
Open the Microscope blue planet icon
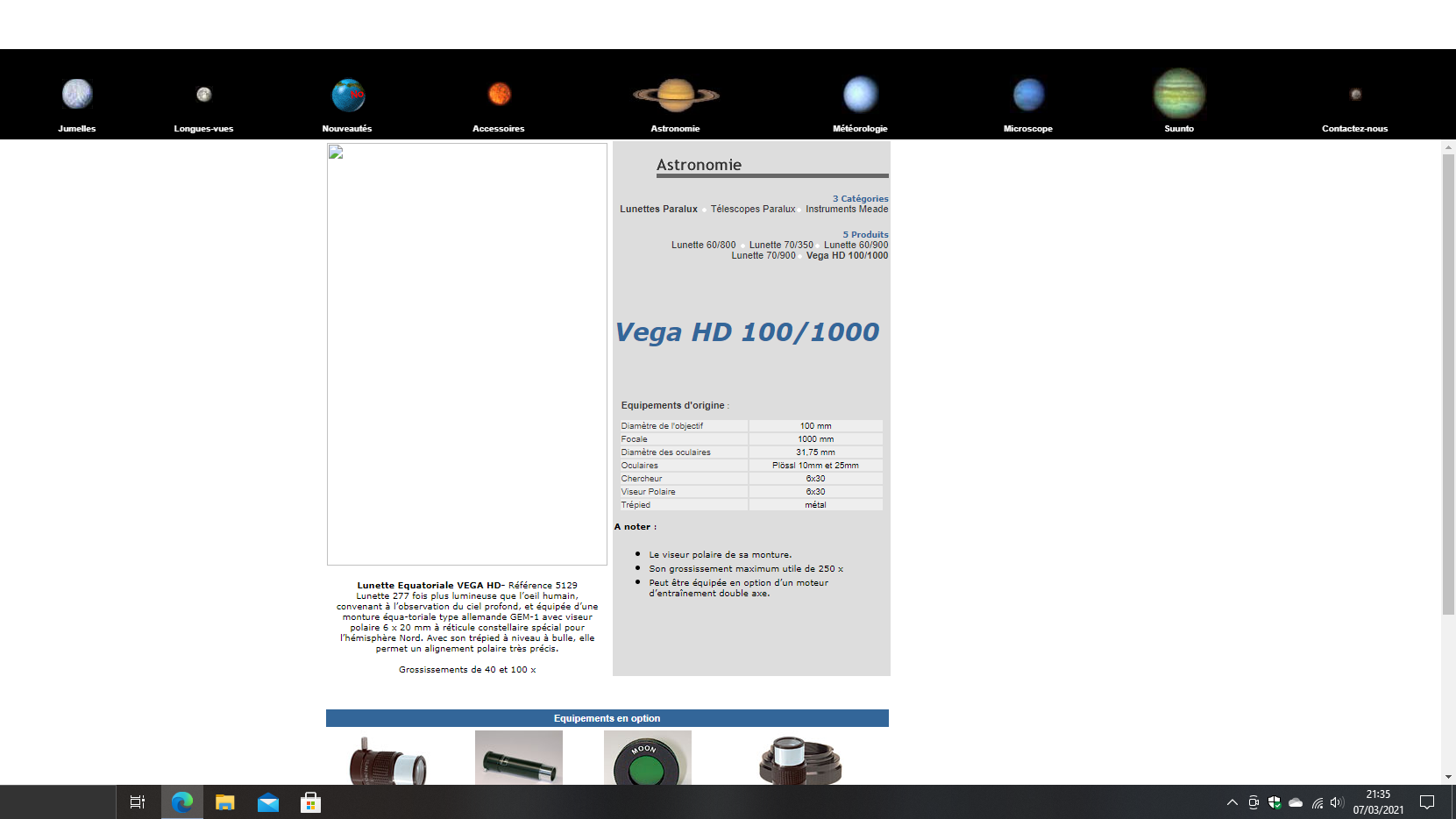[1029, 94]
